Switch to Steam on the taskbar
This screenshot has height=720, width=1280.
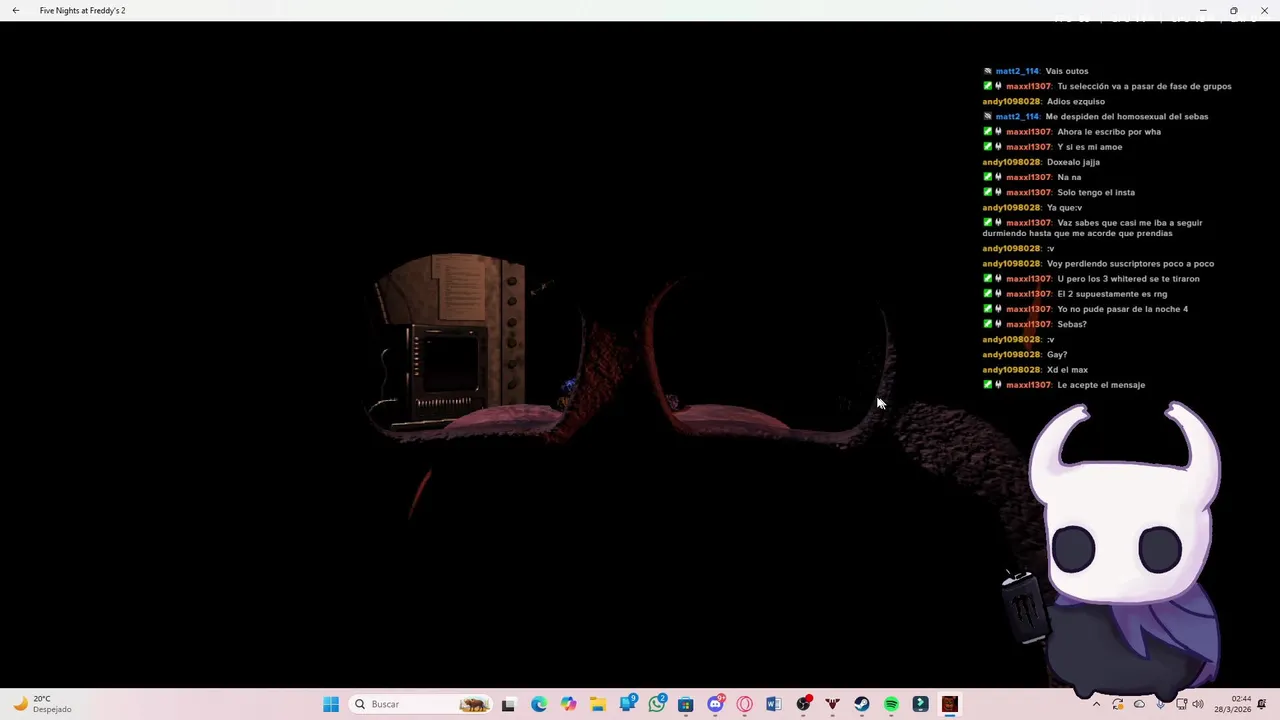tap(862, 704)
